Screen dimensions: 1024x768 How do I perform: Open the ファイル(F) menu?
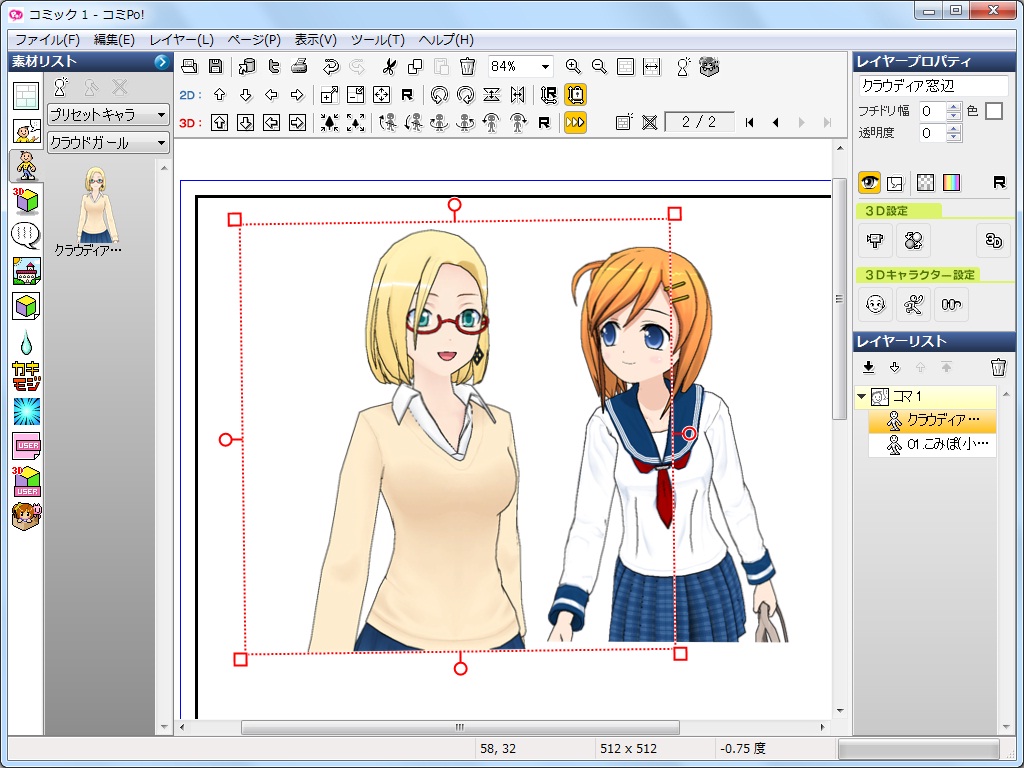click(x=47, y=40)
